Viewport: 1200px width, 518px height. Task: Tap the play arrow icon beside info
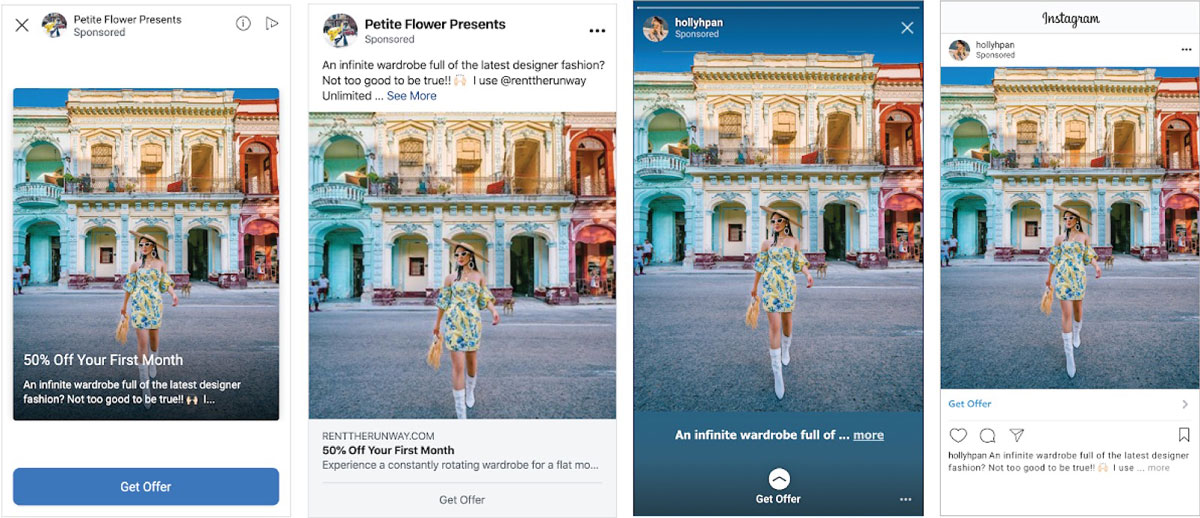coord(272,24)
